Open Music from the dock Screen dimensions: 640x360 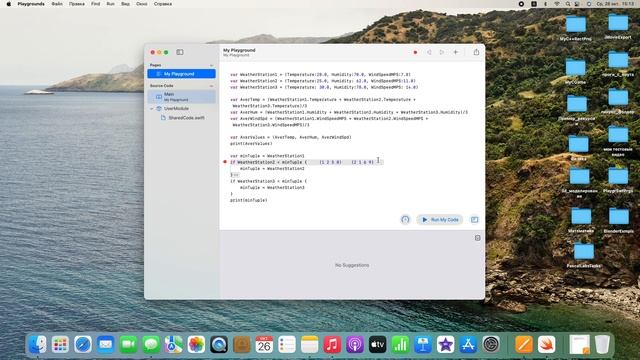pyautogui.click(x=332, y=344)
